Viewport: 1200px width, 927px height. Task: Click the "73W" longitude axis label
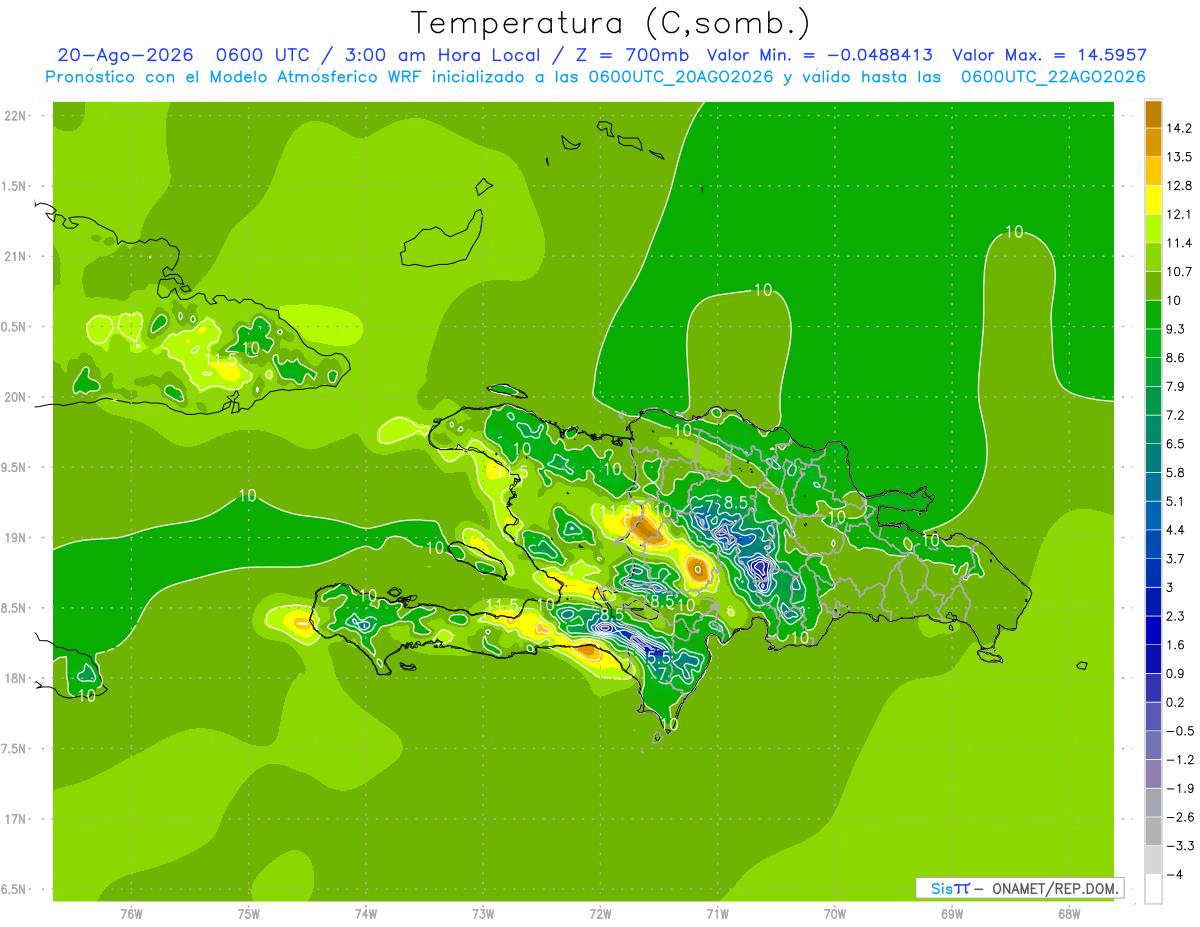pos(483,913)
